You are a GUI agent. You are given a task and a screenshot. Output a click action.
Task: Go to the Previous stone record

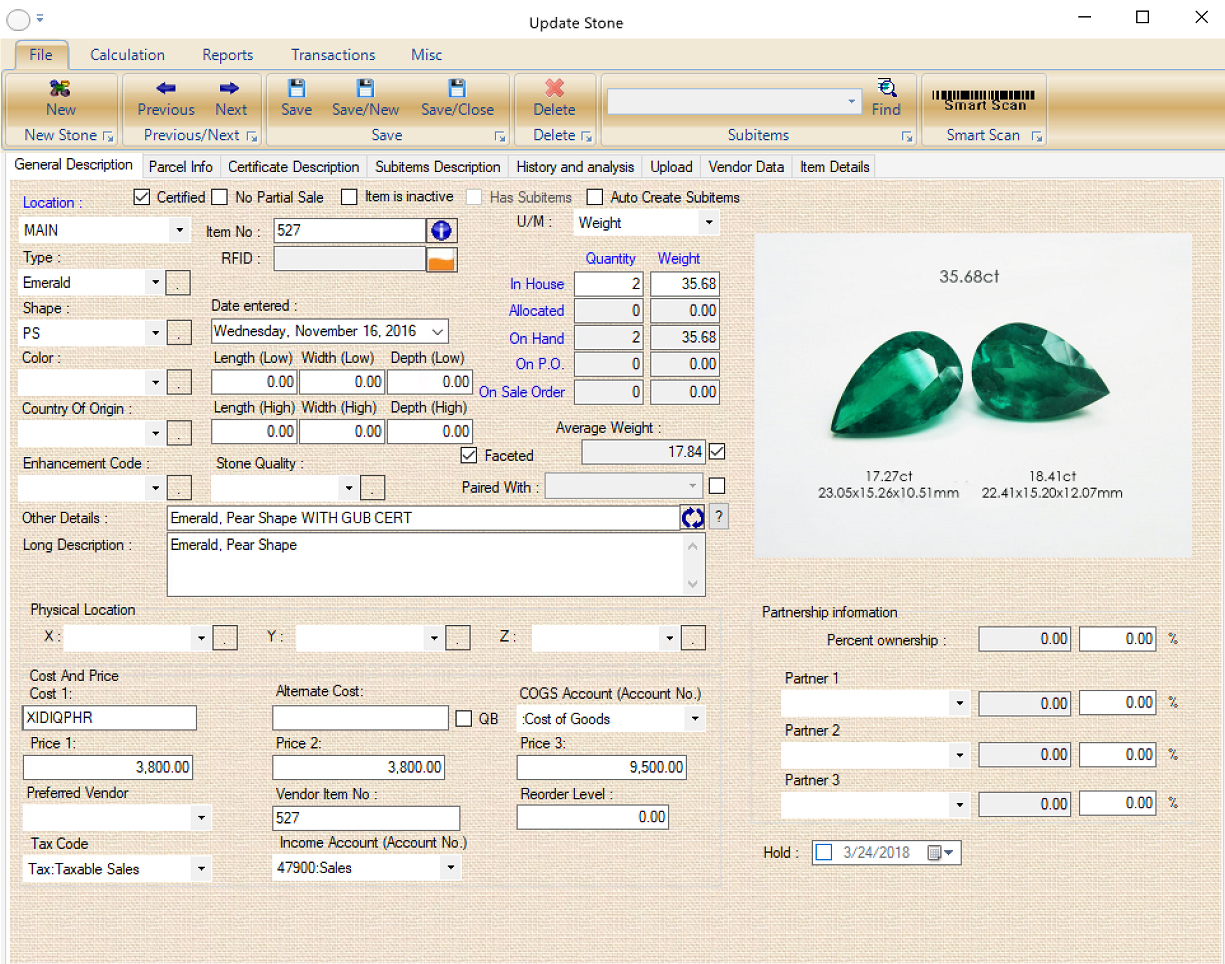click(166, 97)
